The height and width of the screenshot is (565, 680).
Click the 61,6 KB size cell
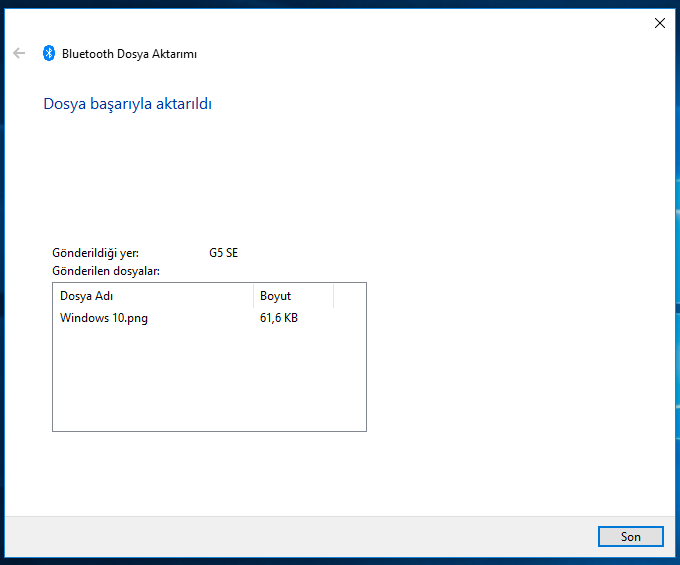[x=279, y=318]
